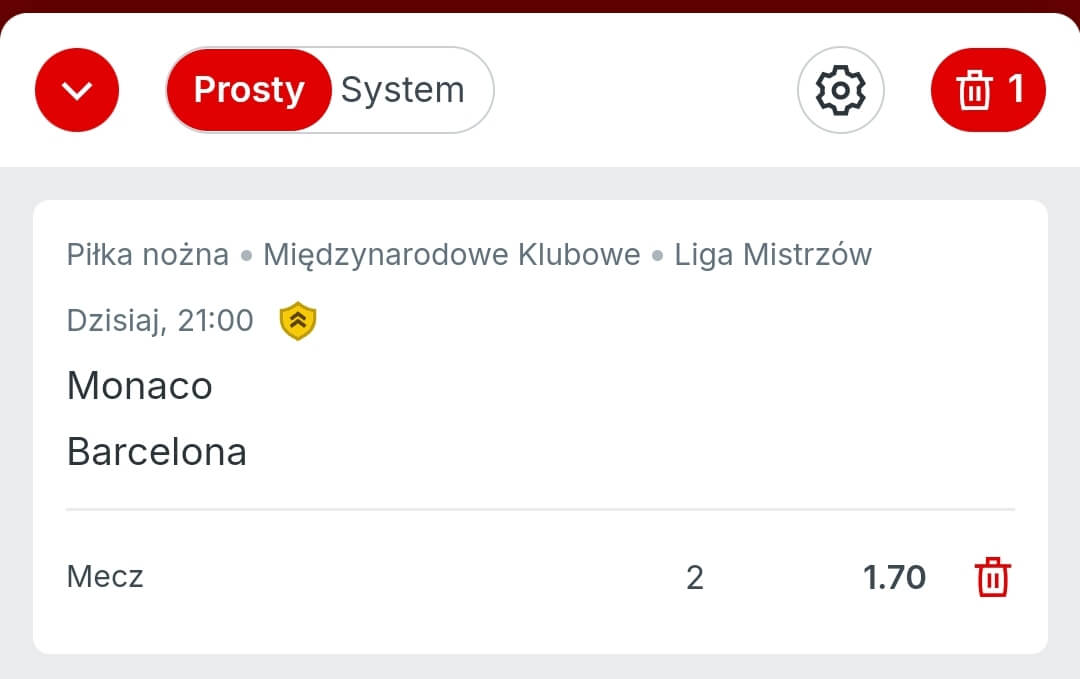1080x679 pixels.
Task: Open bet slip settings gear
Action: (840, 91)
